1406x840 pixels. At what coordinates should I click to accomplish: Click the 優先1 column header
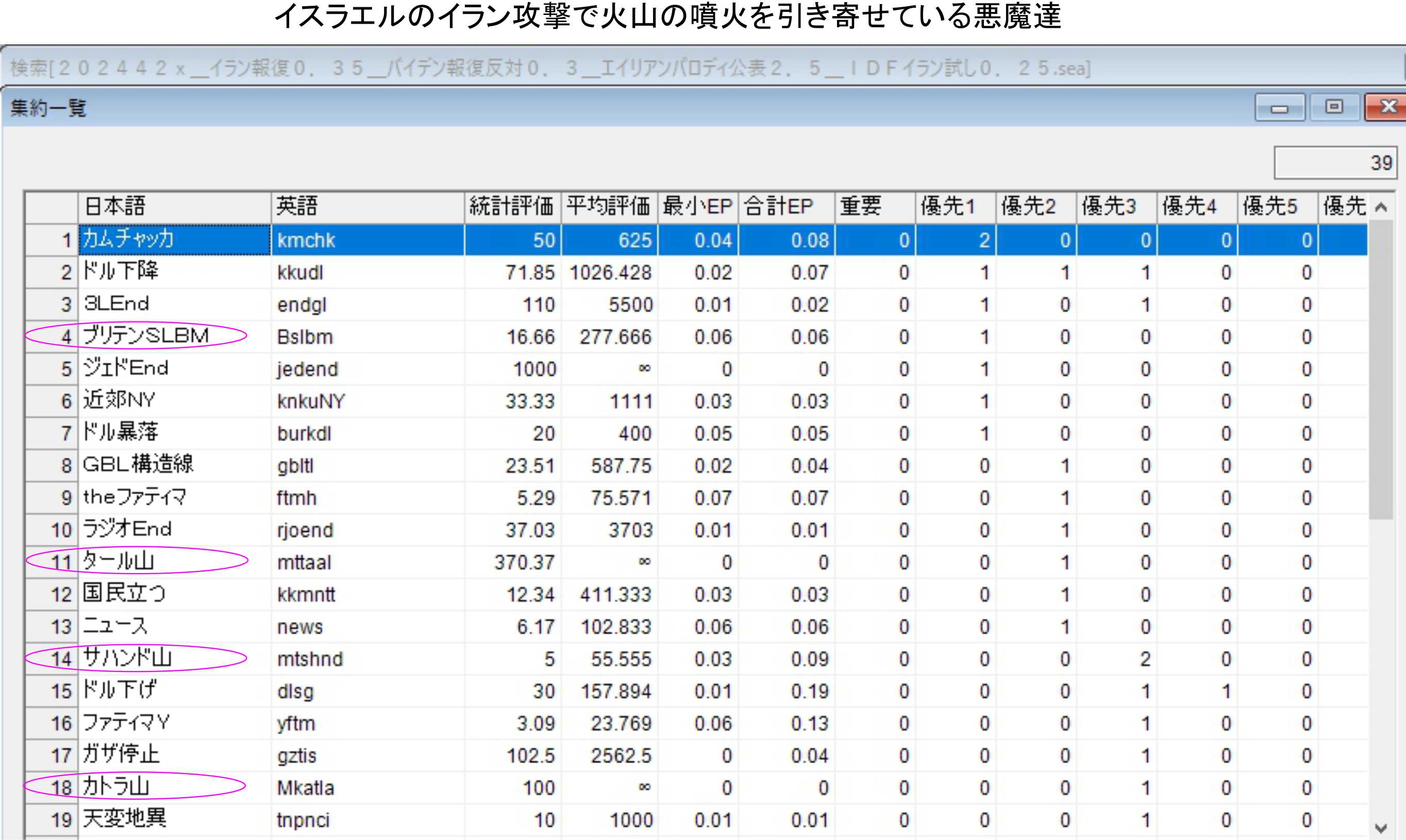pyautogui.click(x=956, y=207)
